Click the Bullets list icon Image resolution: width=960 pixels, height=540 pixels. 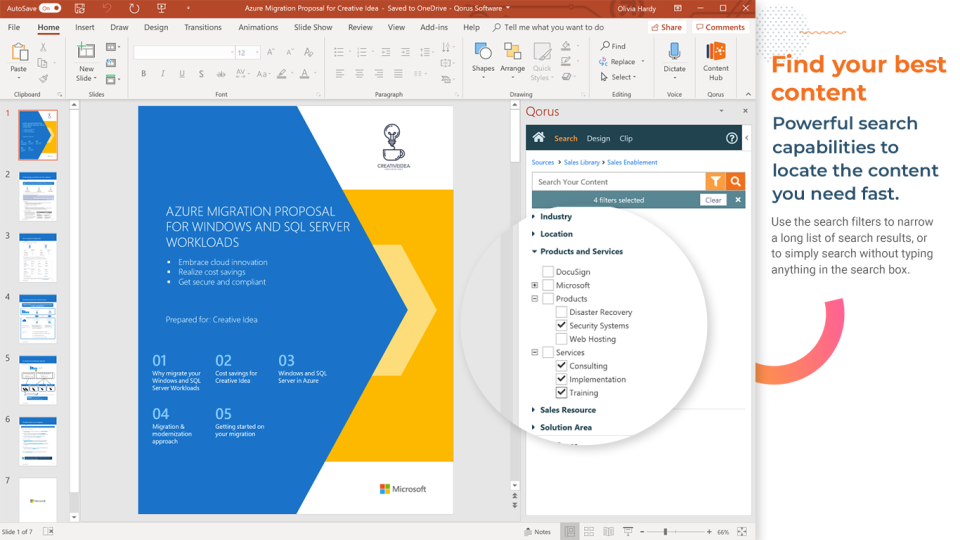pos(339,52)
